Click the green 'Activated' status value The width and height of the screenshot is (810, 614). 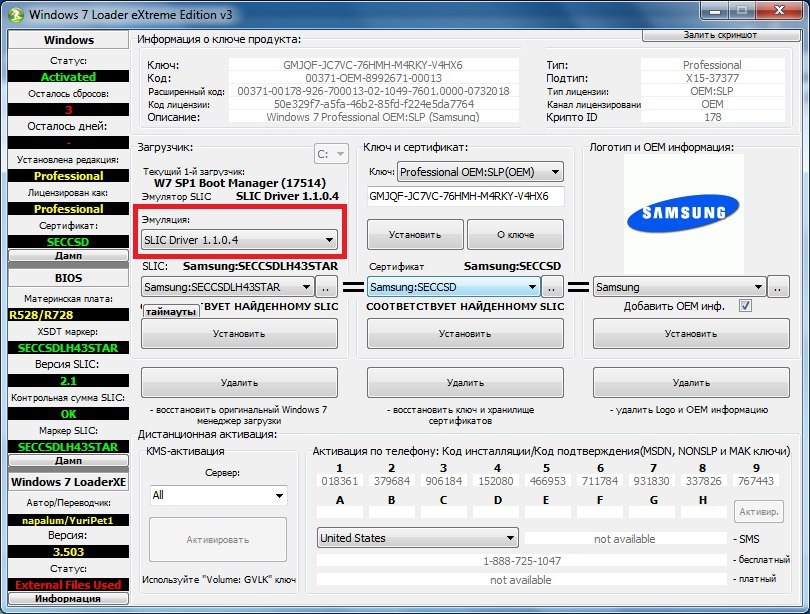(x=68, y=76)
